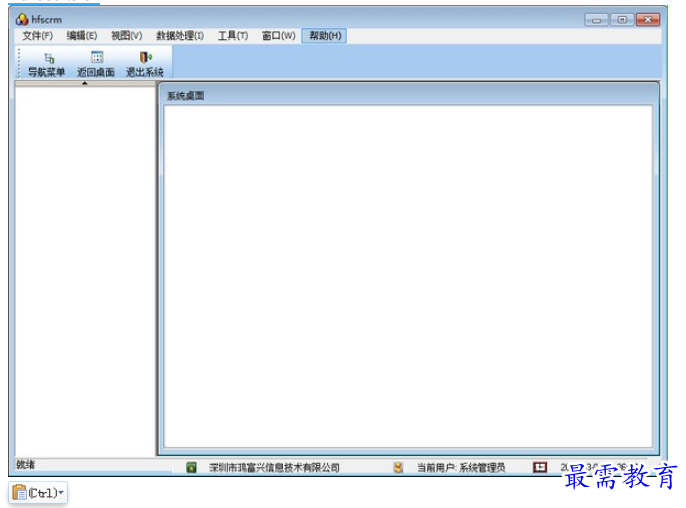The image size is (686, 508).
Task: Click the 当前用户: 系统管理员 status text
Action: tap(461, 467)
